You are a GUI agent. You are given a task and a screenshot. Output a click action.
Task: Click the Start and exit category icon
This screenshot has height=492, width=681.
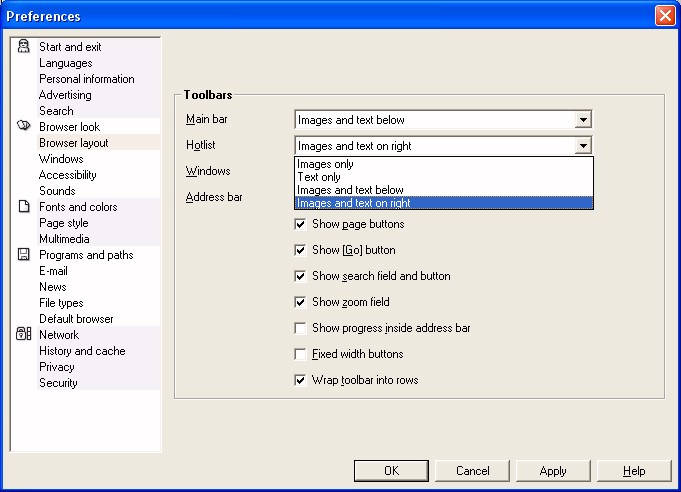[x=24, y=47]
